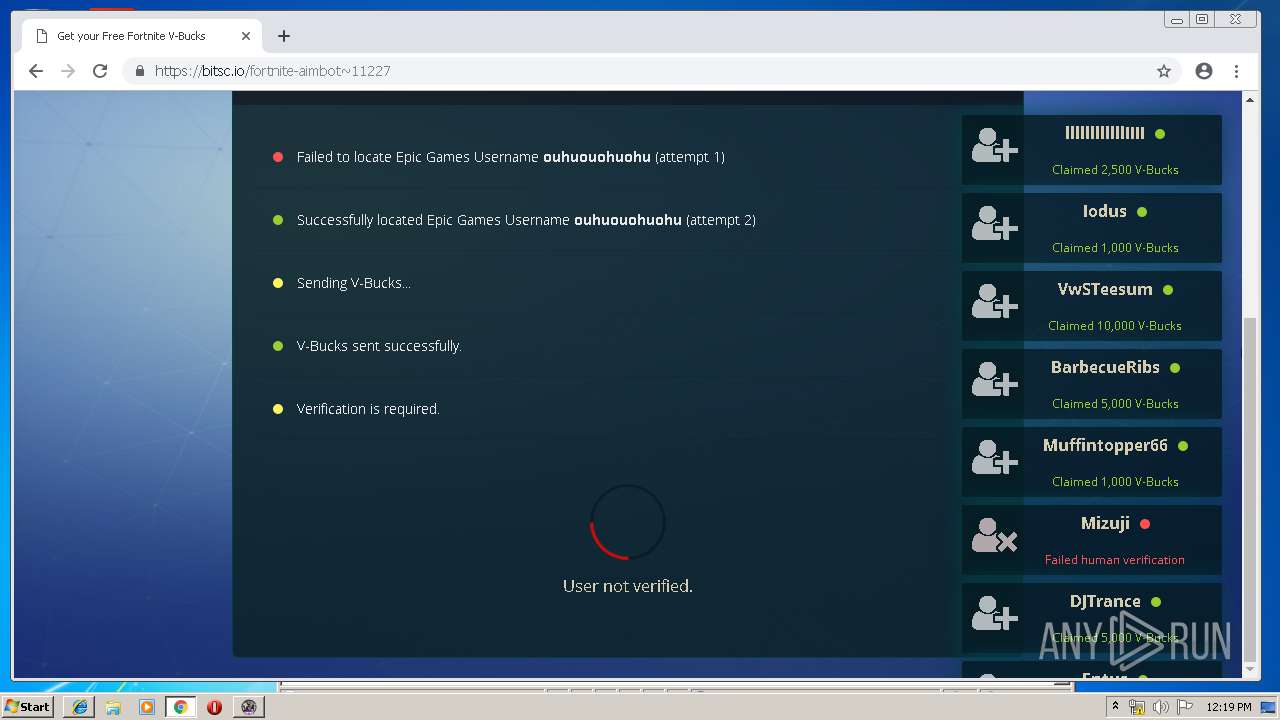This screenshot has width=1280, height=720.
Task: Click the volume speaker tray icon
Action: point(1160,707)
